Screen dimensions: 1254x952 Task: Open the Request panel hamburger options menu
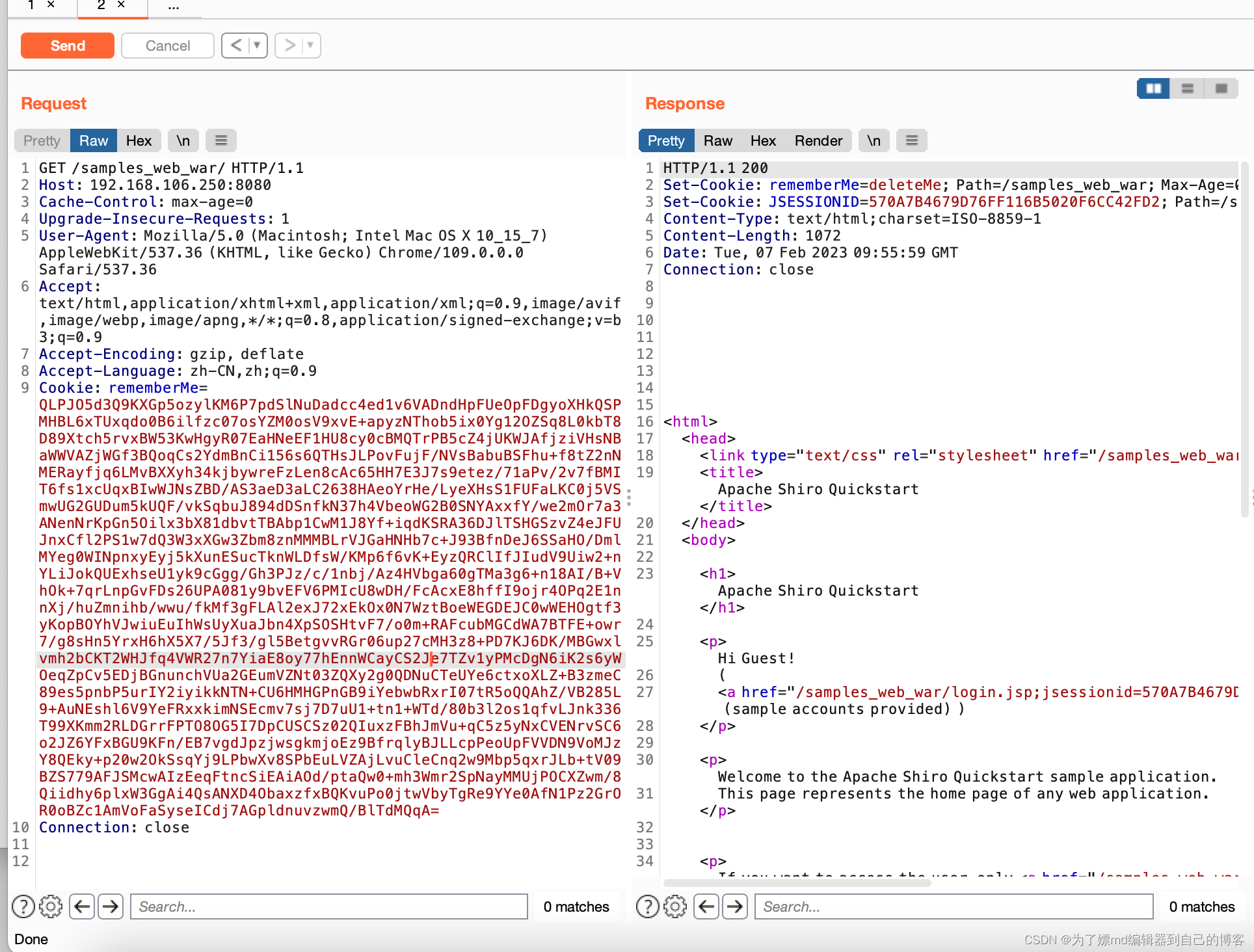coord(221,140)
